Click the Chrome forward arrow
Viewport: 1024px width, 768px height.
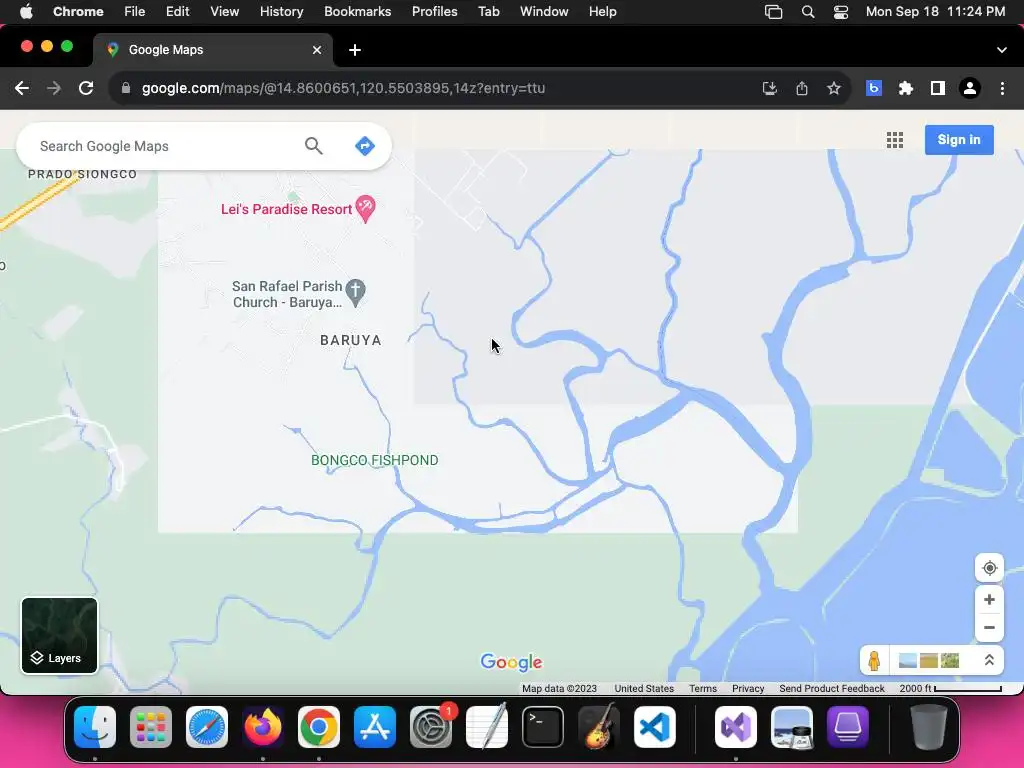click(x=54, y=88)
